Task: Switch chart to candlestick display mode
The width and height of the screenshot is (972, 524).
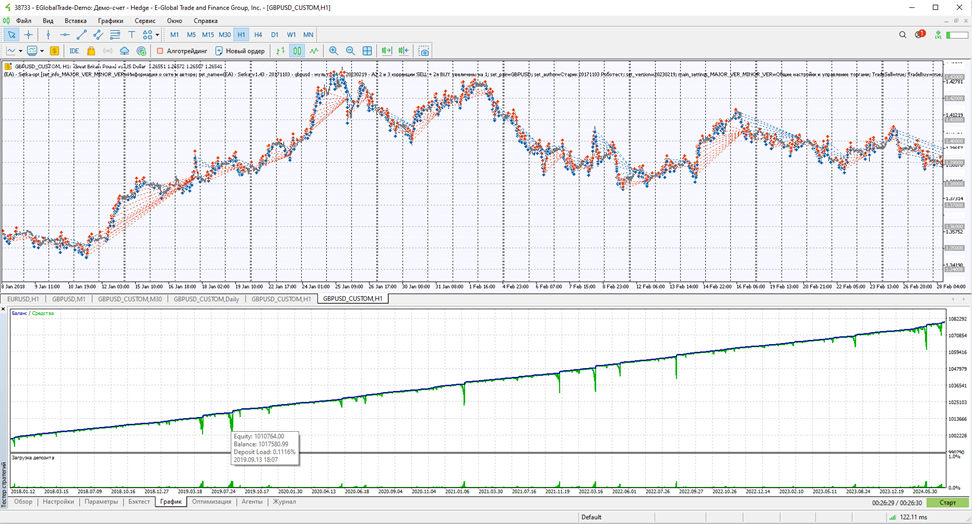Action: [x=298, y=51]
